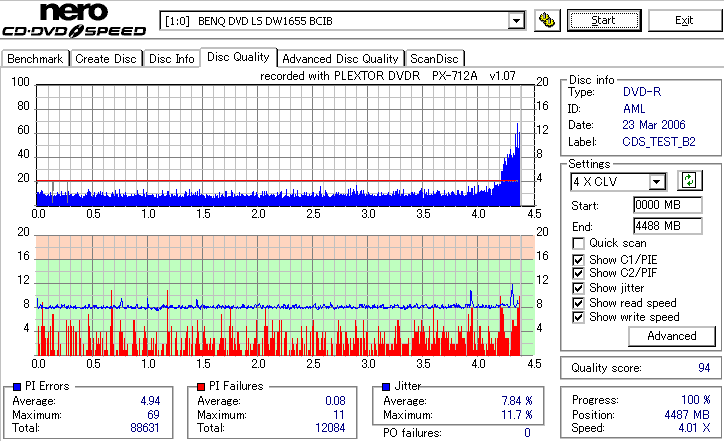Click PI Errors total 88631
Screen dimensions: 724x441
click(145, 428)
